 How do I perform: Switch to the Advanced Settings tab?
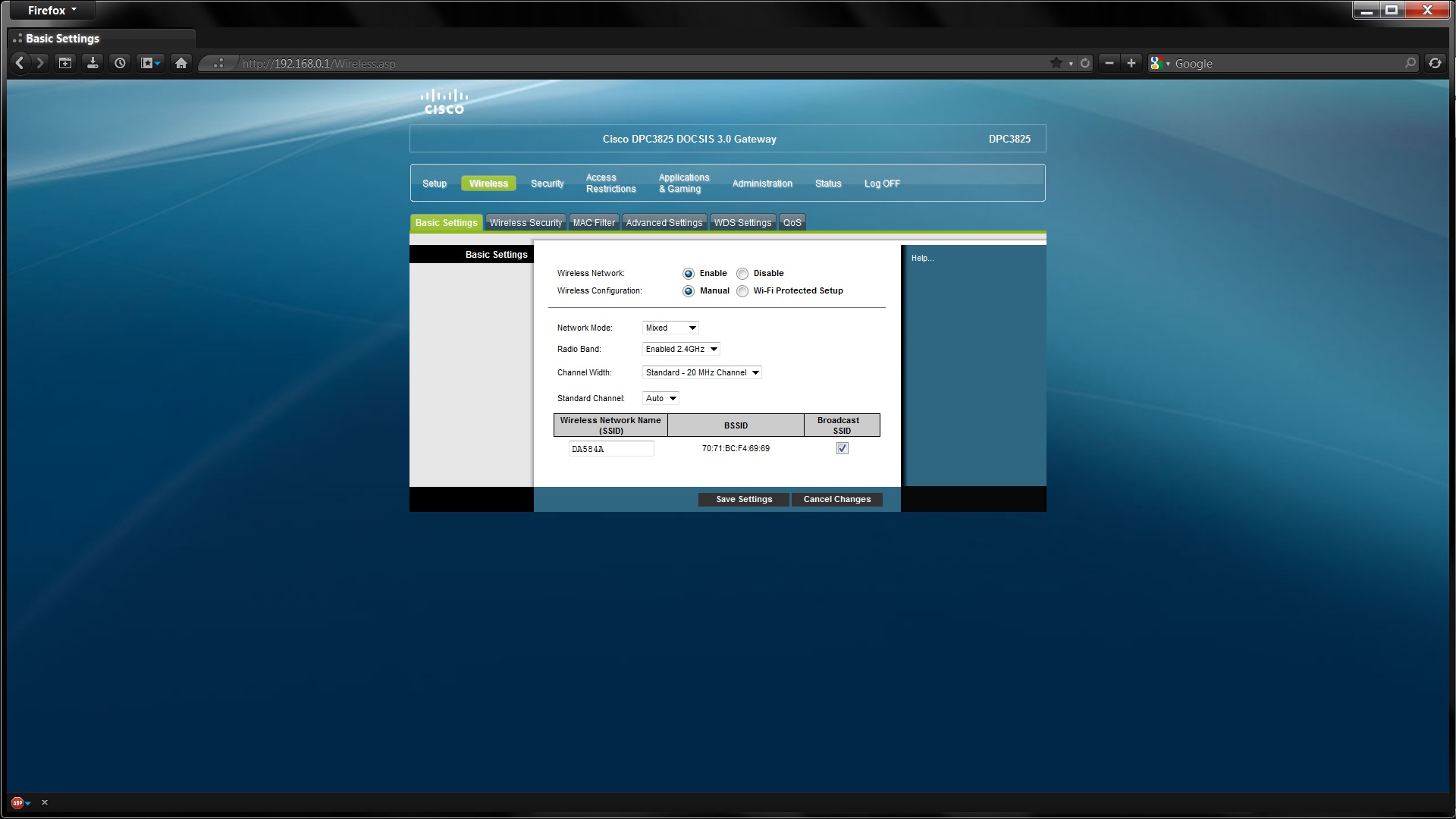tap(664, 223)
